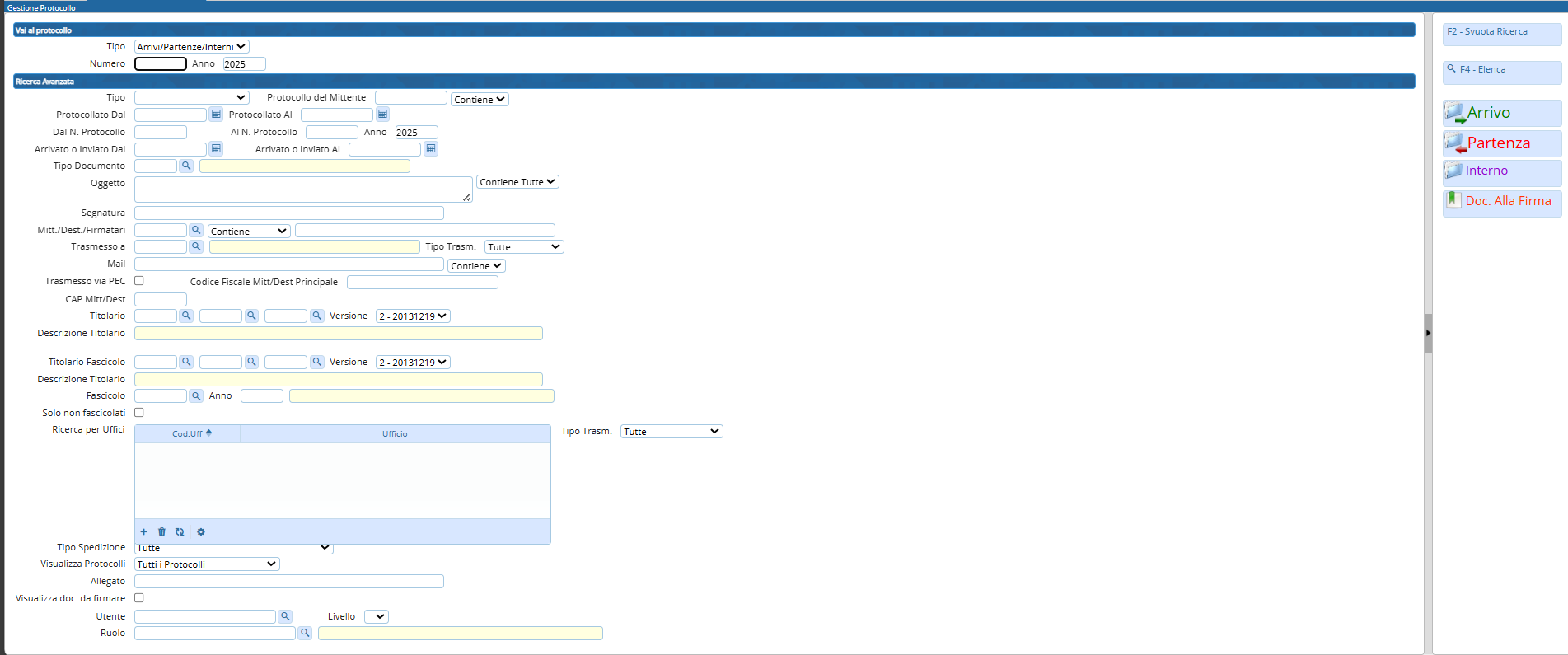Expand Contiene Tutte dropdown for Oggetto
Image resolution: width=1568 pixels, height=655 pixels.
tap(517, 182)
